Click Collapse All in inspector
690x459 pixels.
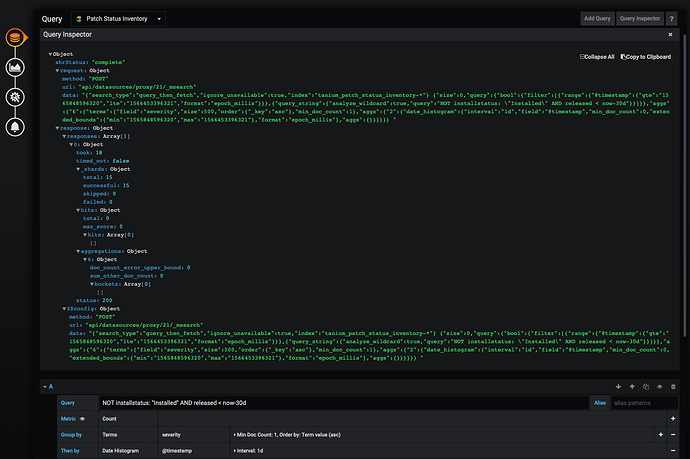click(x=597, y=57)
